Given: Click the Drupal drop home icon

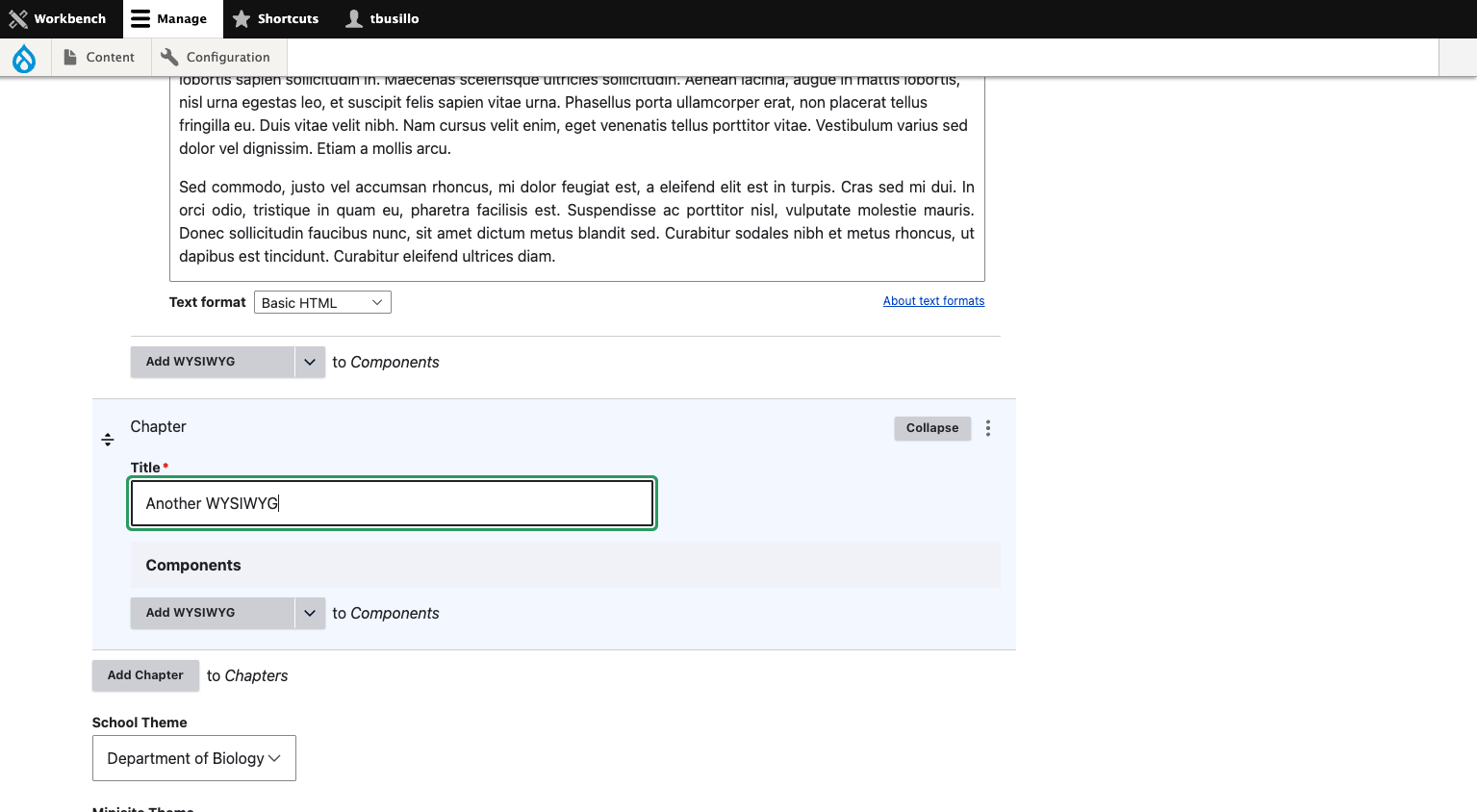Looking at the screenshot, I should [24, 58].
